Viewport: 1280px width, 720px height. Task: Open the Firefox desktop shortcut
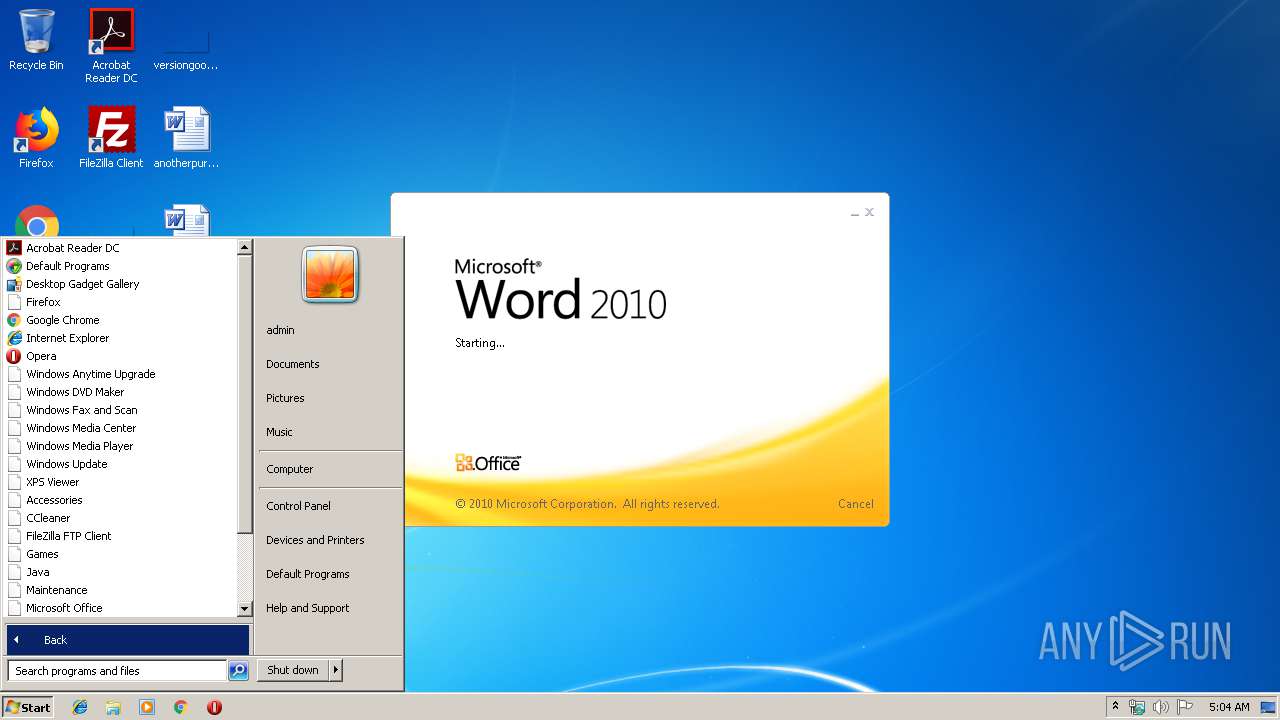tap(36, 138)
